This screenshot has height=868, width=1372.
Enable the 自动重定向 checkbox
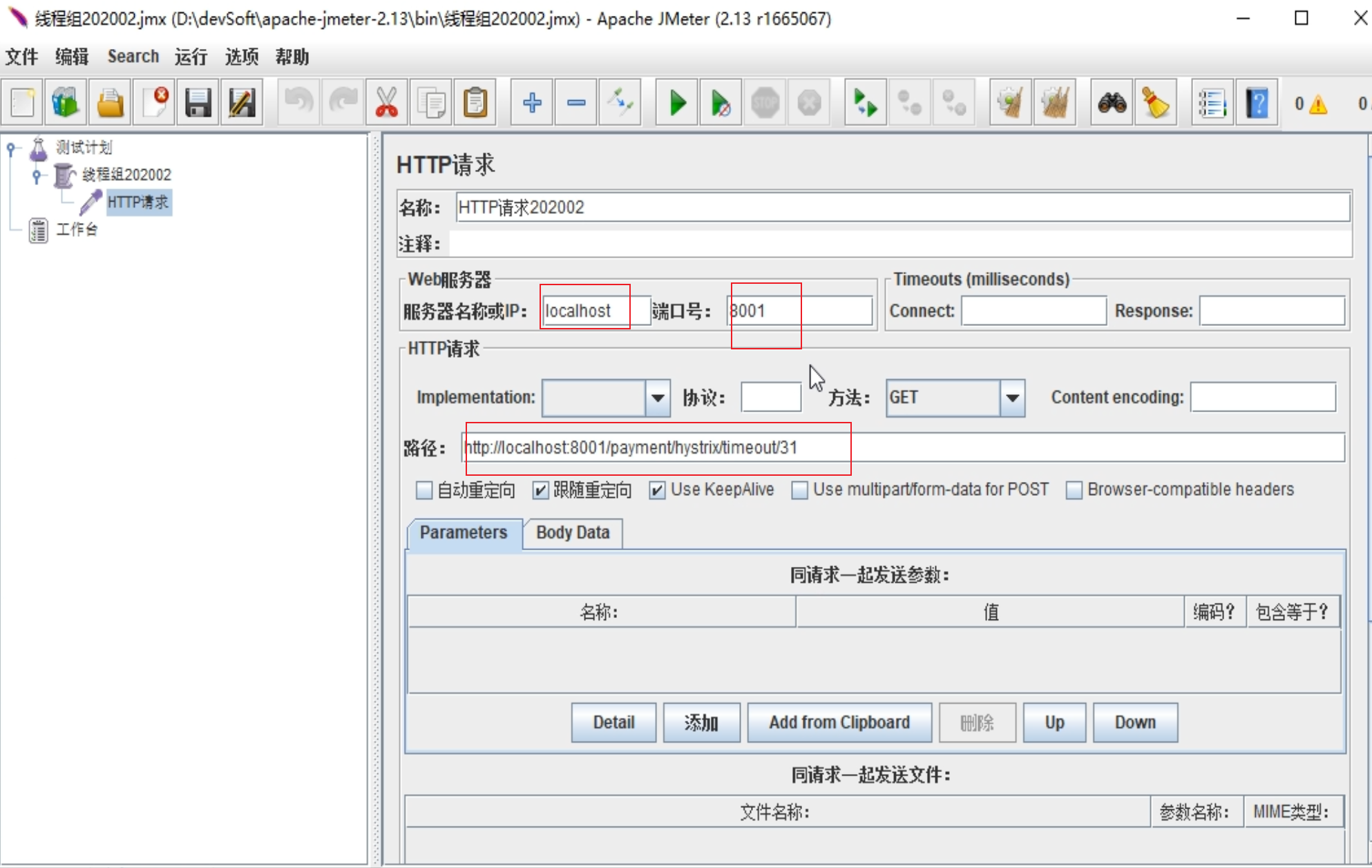point(424,490)
